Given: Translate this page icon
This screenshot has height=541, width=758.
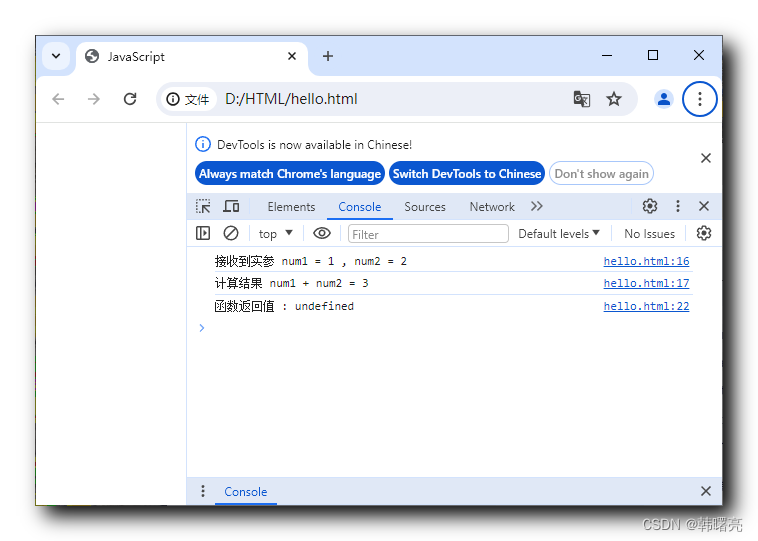Looking at the screenshot, I should pos(582,99).
